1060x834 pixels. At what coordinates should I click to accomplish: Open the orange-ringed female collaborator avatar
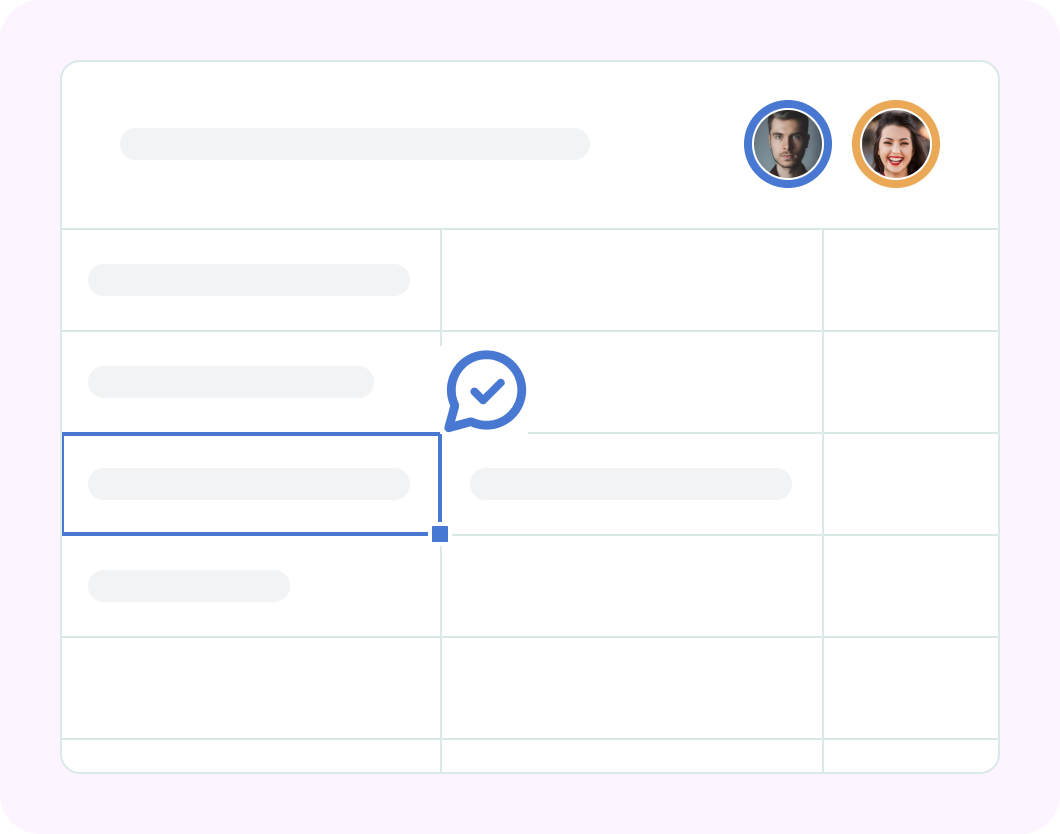(896, 144)
